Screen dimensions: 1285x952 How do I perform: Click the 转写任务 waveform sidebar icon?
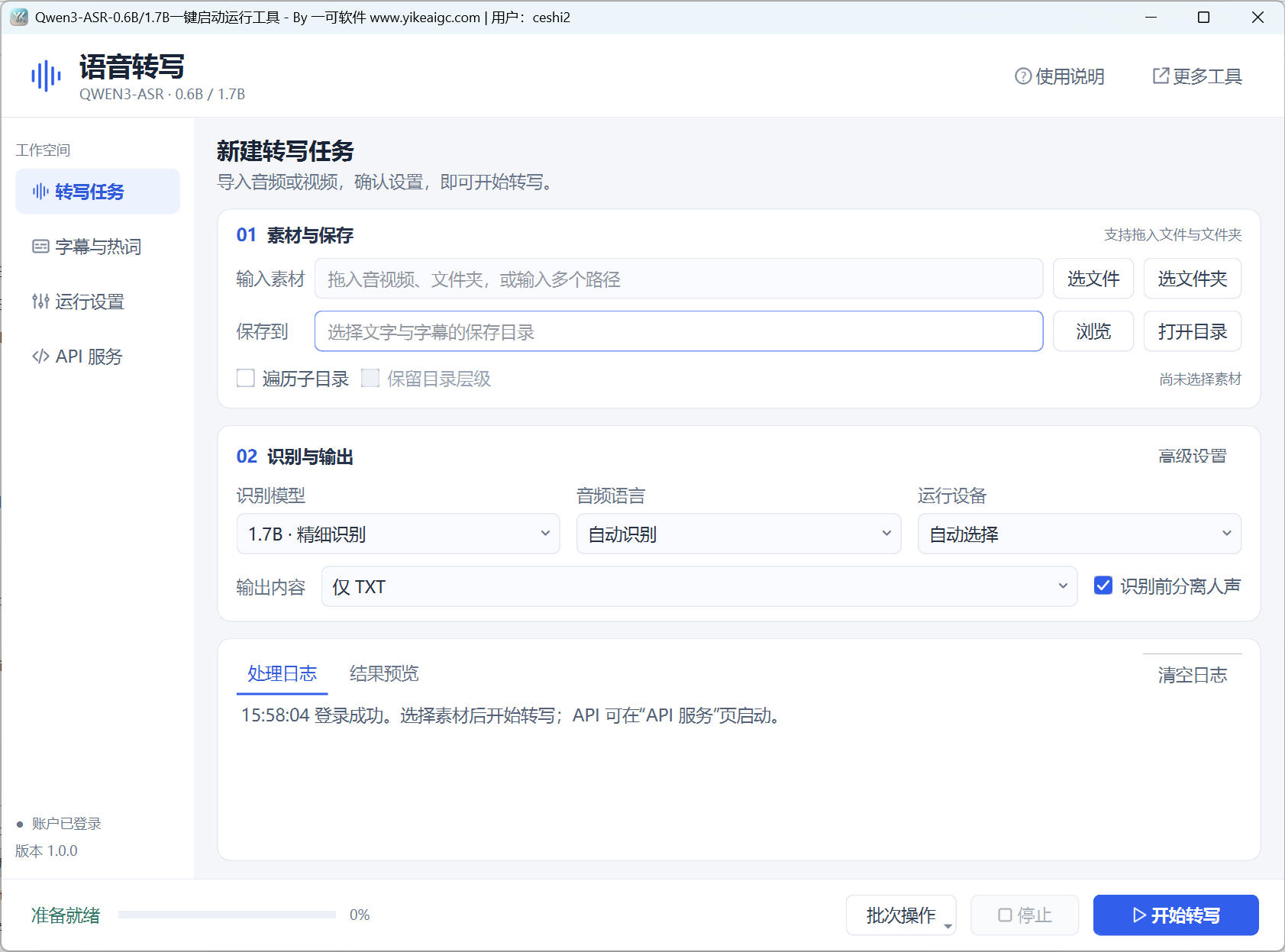click(x=40, y=191)
